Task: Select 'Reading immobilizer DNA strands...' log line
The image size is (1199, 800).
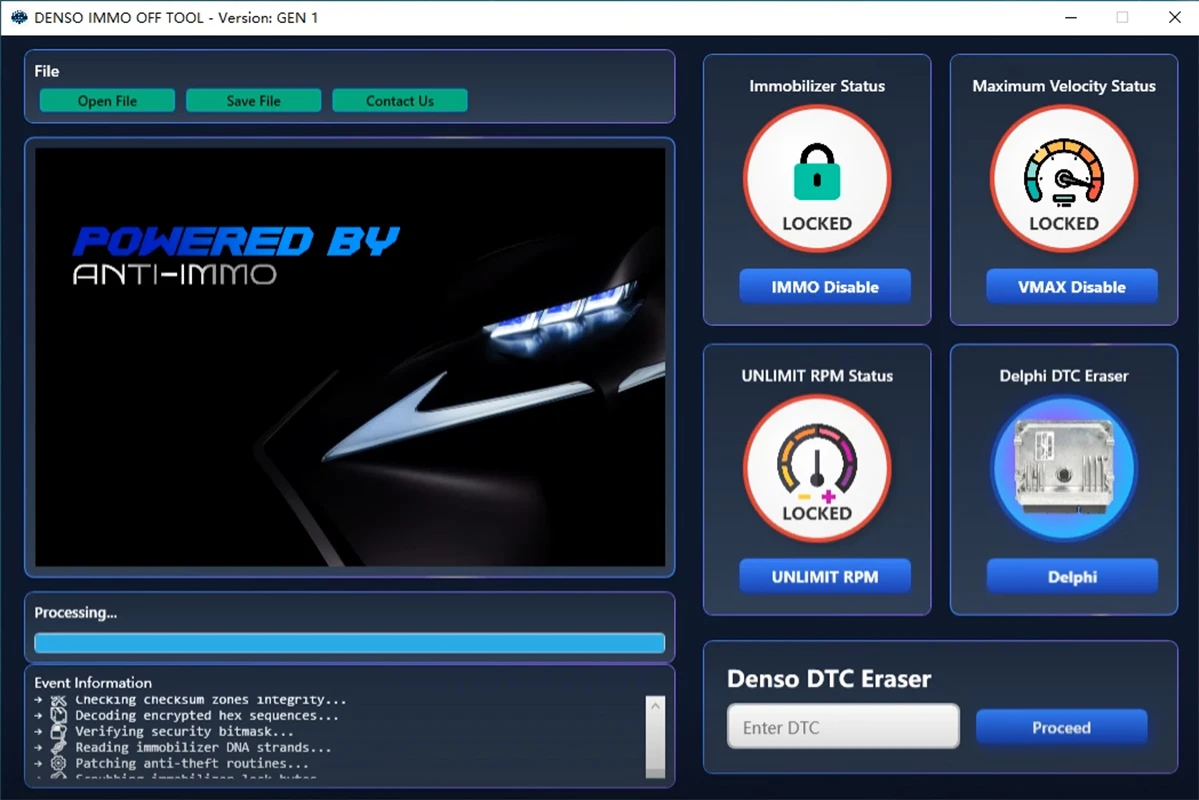Action: point(203,747)
